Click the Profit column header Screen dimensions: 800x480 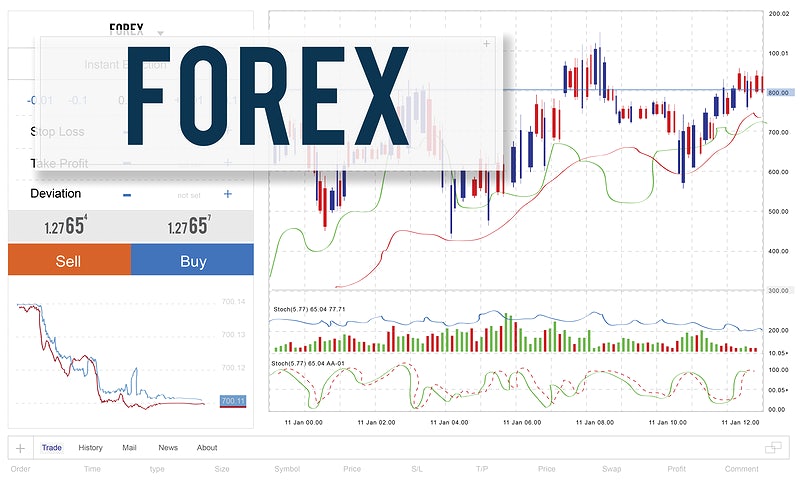(x=677, y=469)
